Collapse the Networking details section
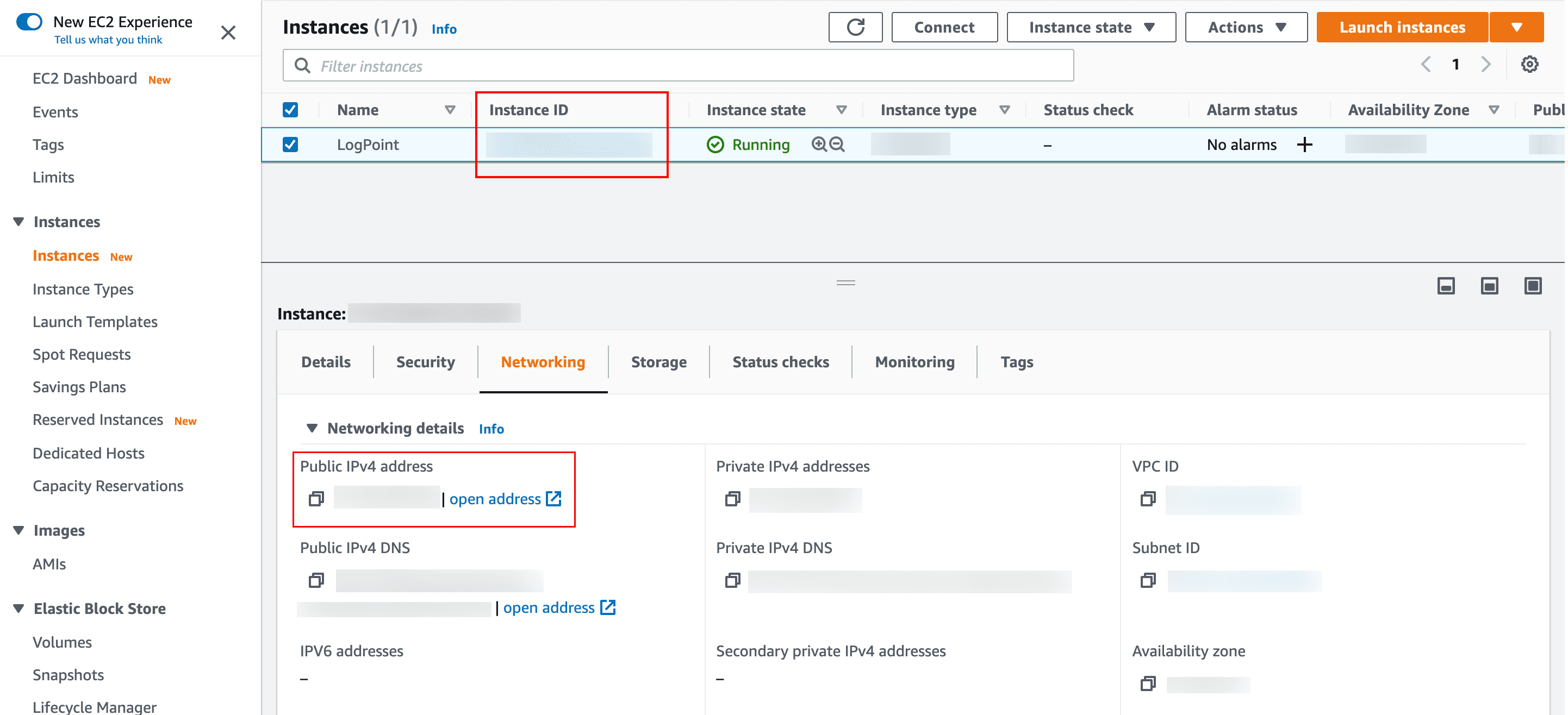Viewport: 1568px width, 715px height. coord(312,428)
